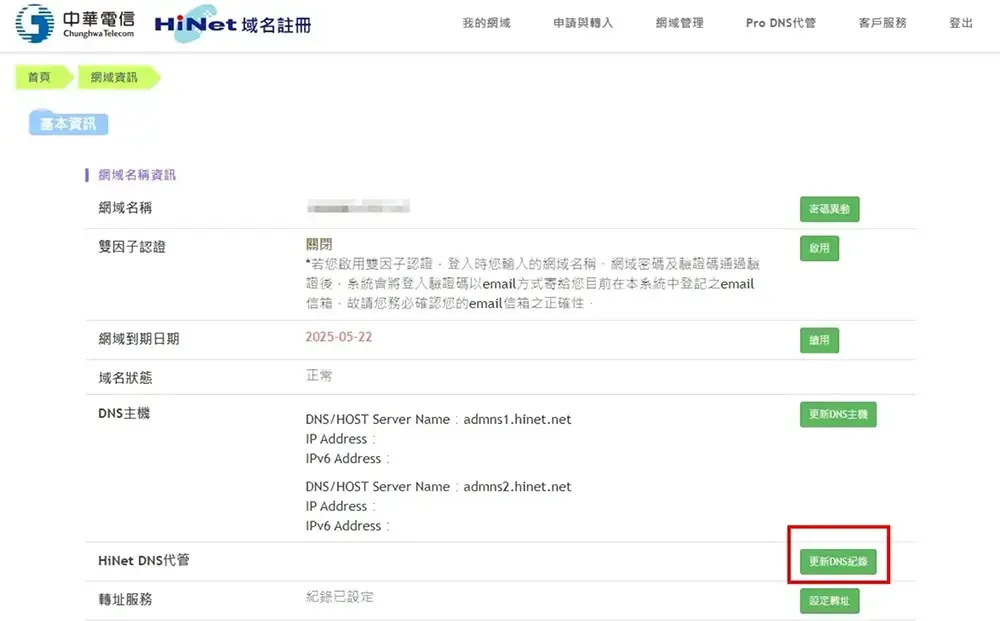Click 啟用 for 雙因子認證
This screenshot has width=1000, height=621.
(x=820, y=248)
